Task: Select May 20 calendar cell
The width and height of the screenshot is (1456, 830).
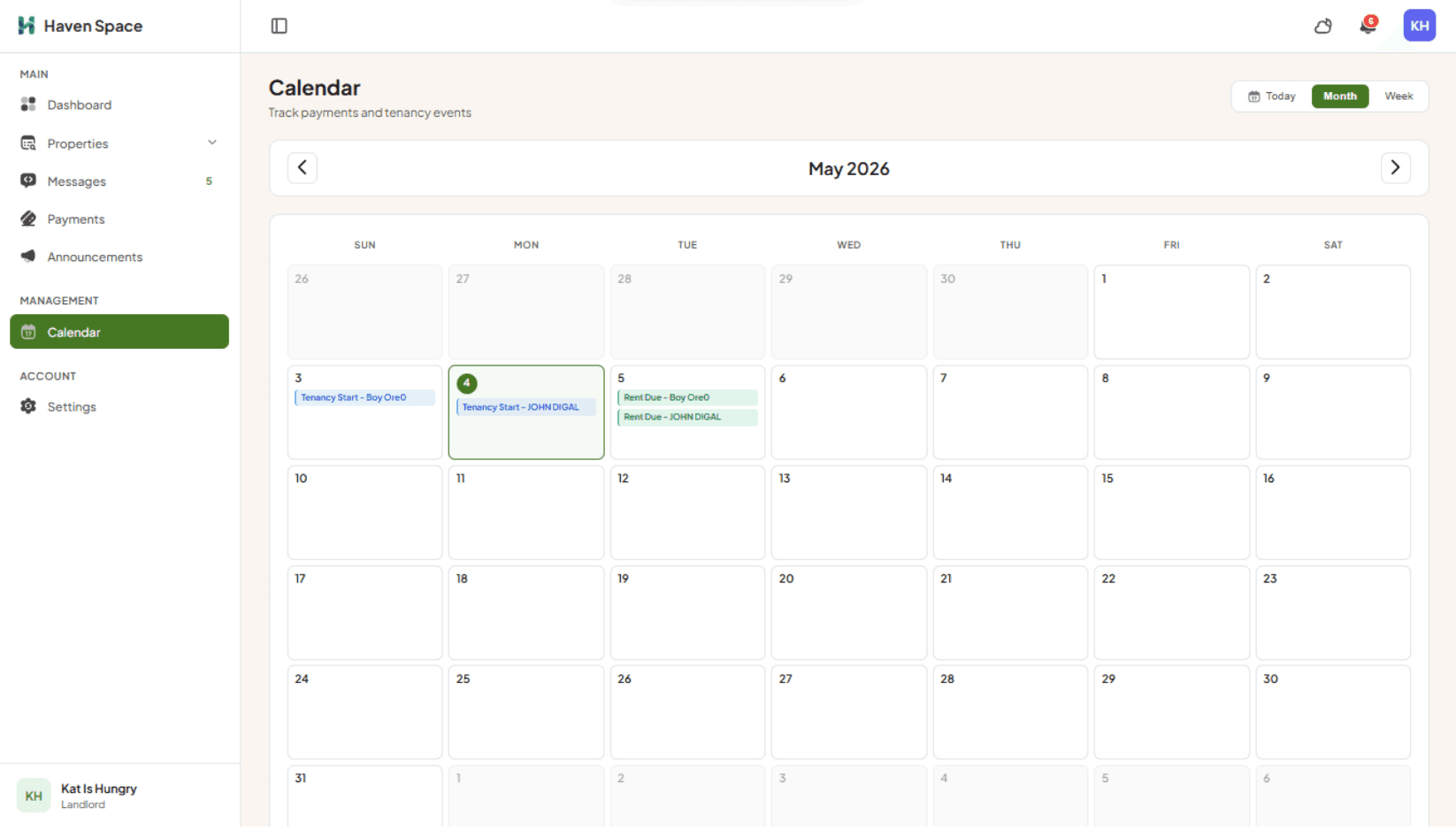Action: [x=849, y=612]
